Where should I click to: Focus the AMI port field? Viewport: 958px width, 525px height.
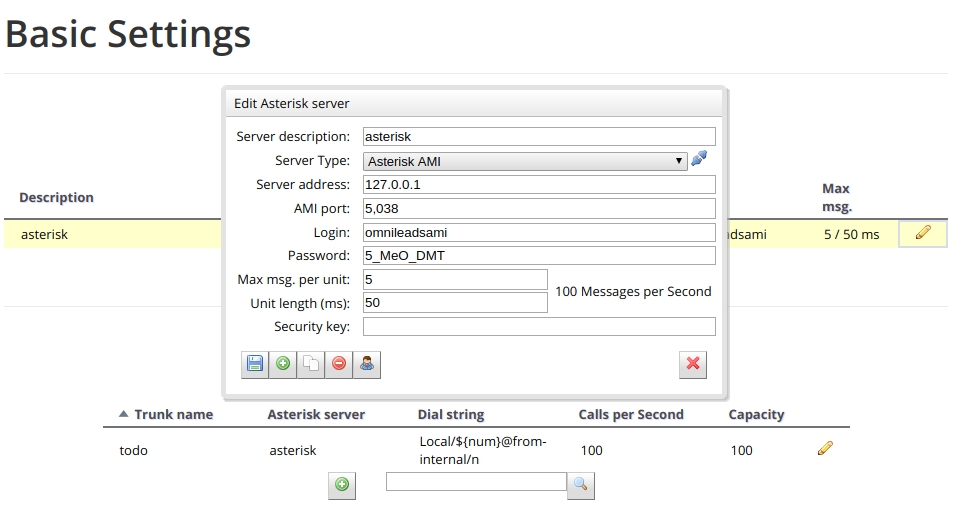click(539, 208)
